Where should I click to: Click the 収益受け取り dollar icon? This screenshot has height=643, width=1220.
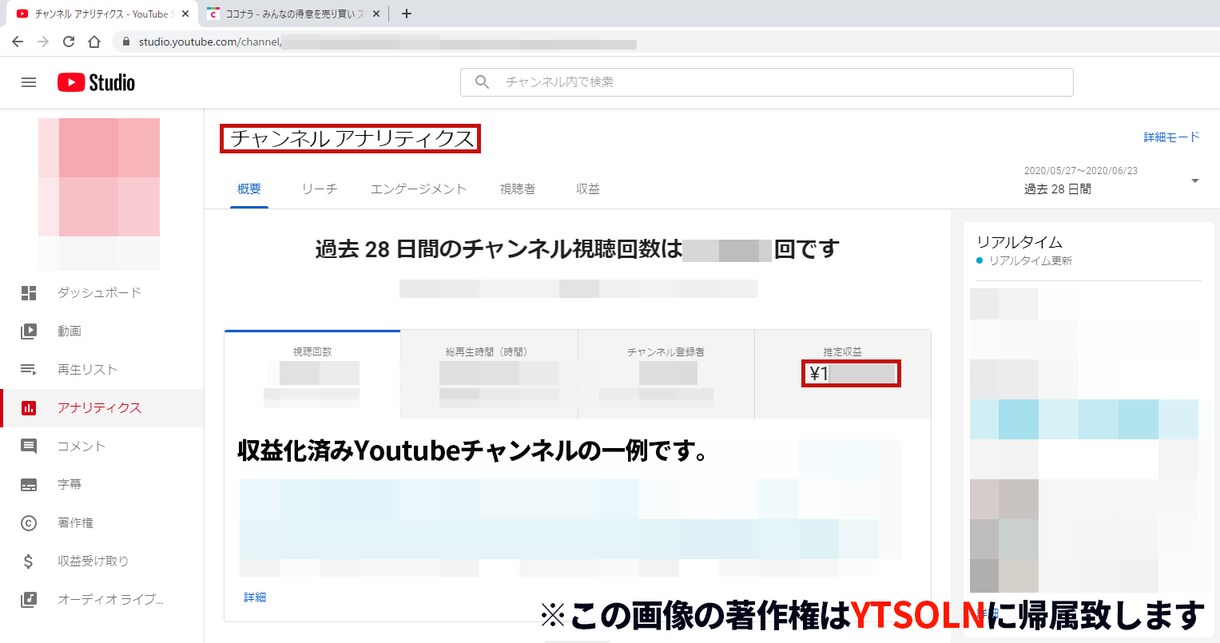click(29, 561)
